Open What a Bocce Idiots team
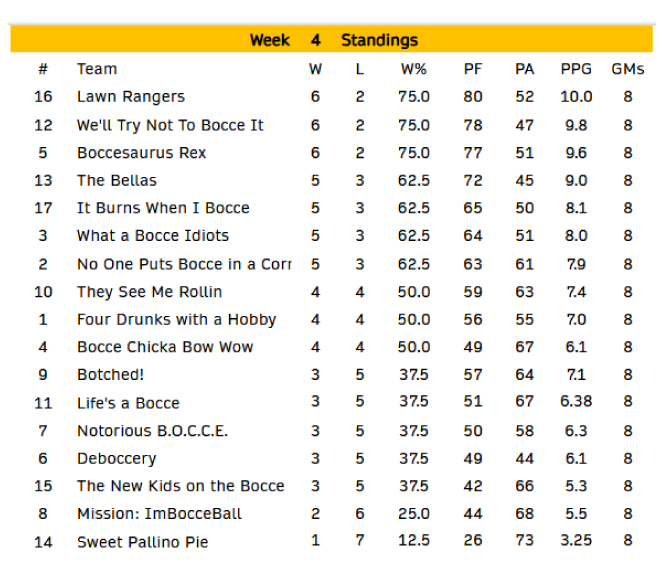The width and height of the screenshot is (667, 563). click(153, 236)
